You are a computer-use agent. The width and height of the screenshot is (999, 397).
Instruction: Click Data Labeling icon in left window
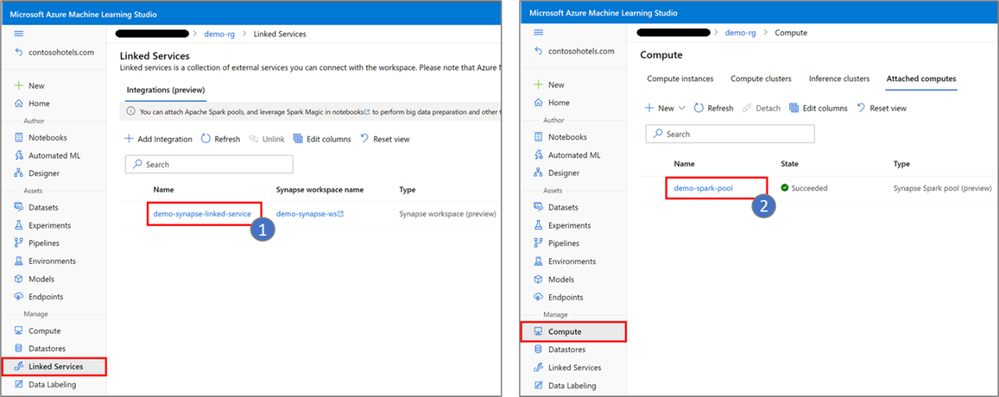(18, 384)
